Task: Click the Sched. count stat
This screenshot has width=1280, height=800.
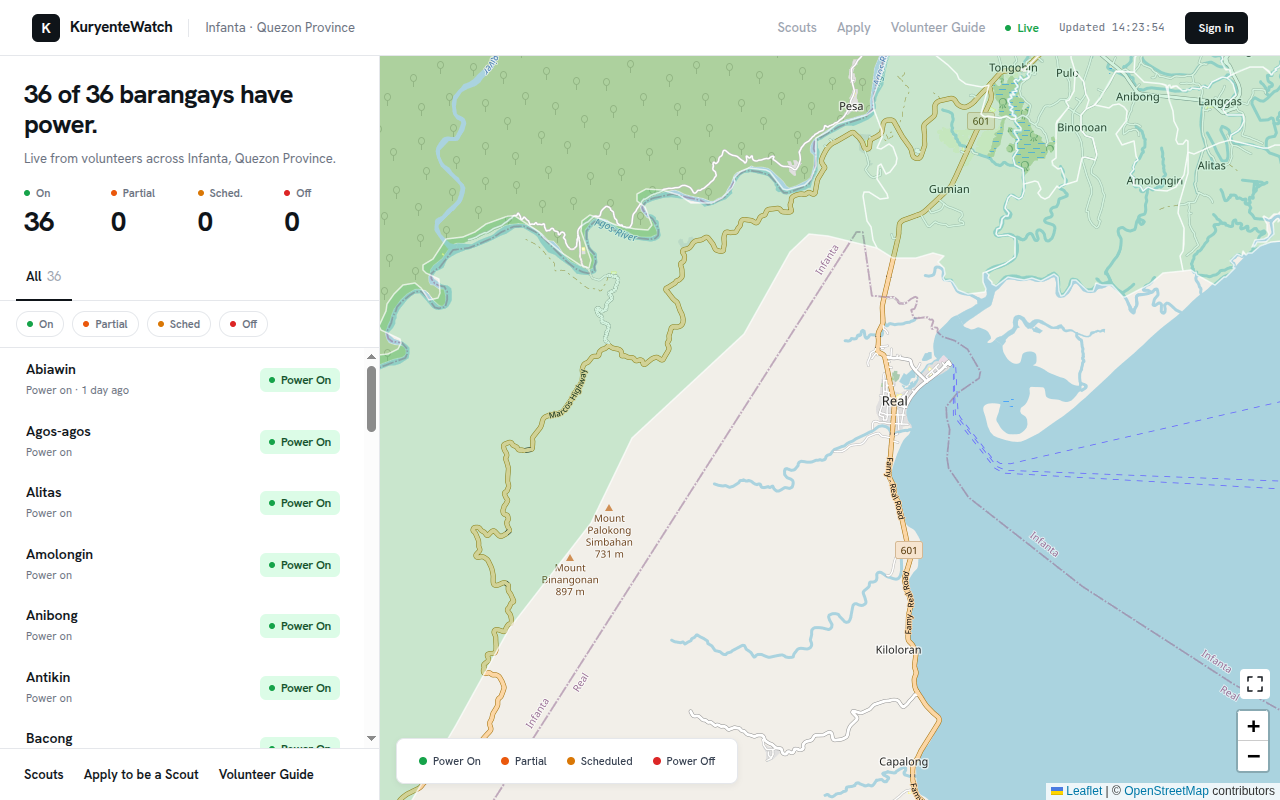Action: click(x=205, y=222)
